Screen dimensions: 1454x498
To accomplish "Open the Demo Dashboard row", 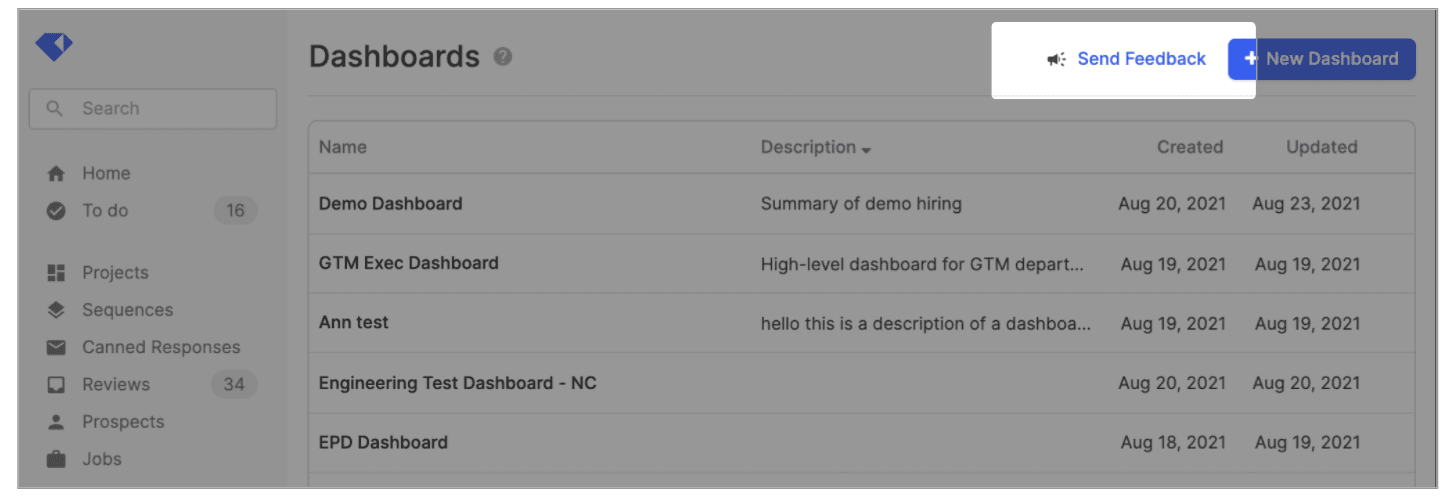I will (390, 204).
